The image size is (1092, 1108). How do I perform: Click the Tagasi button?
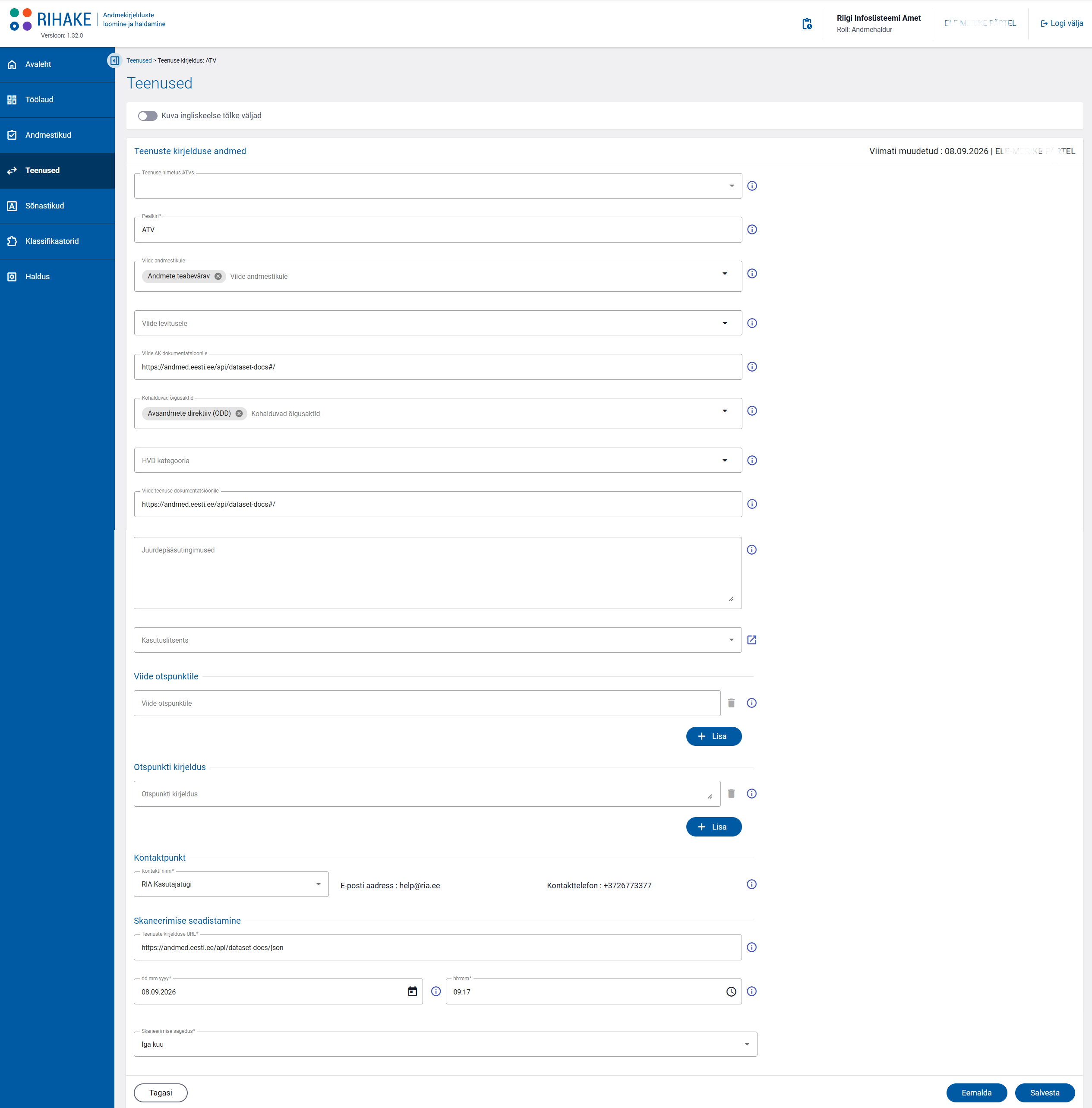(161, 1092)
